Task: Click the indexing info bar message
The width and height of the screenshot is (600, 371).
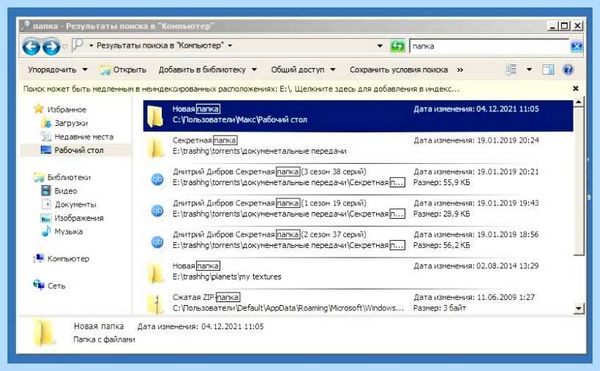Action: (x=241, y=89)
